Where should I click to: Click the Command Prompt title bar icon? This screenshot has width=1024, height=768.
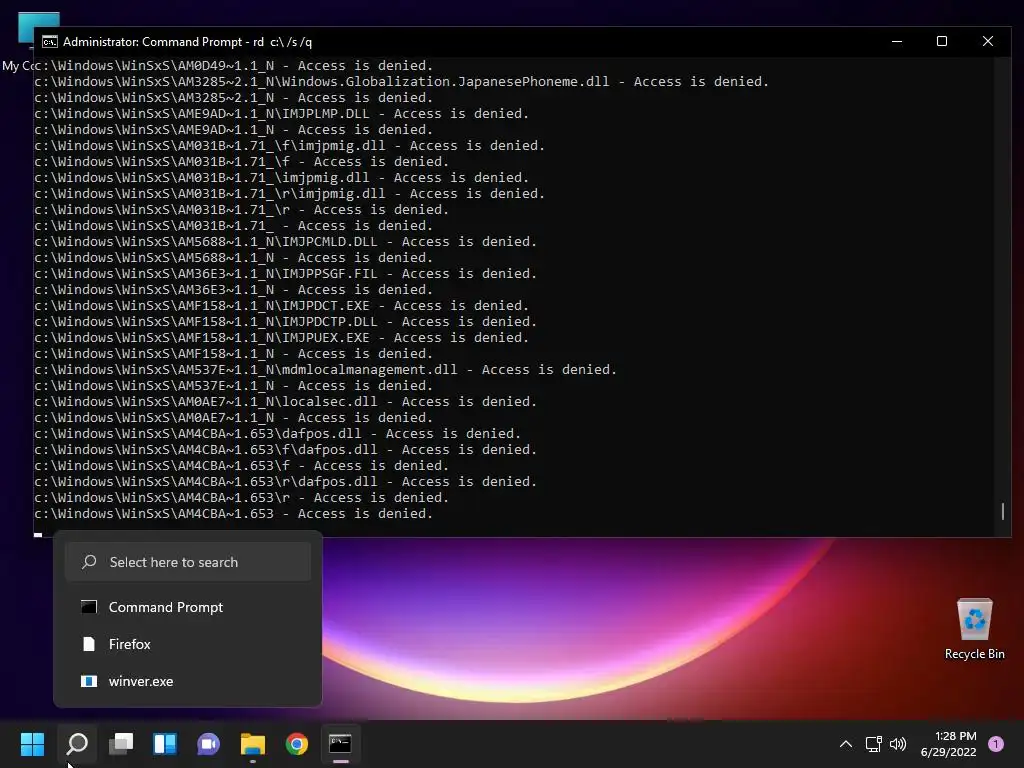click(x=50, y=42)
